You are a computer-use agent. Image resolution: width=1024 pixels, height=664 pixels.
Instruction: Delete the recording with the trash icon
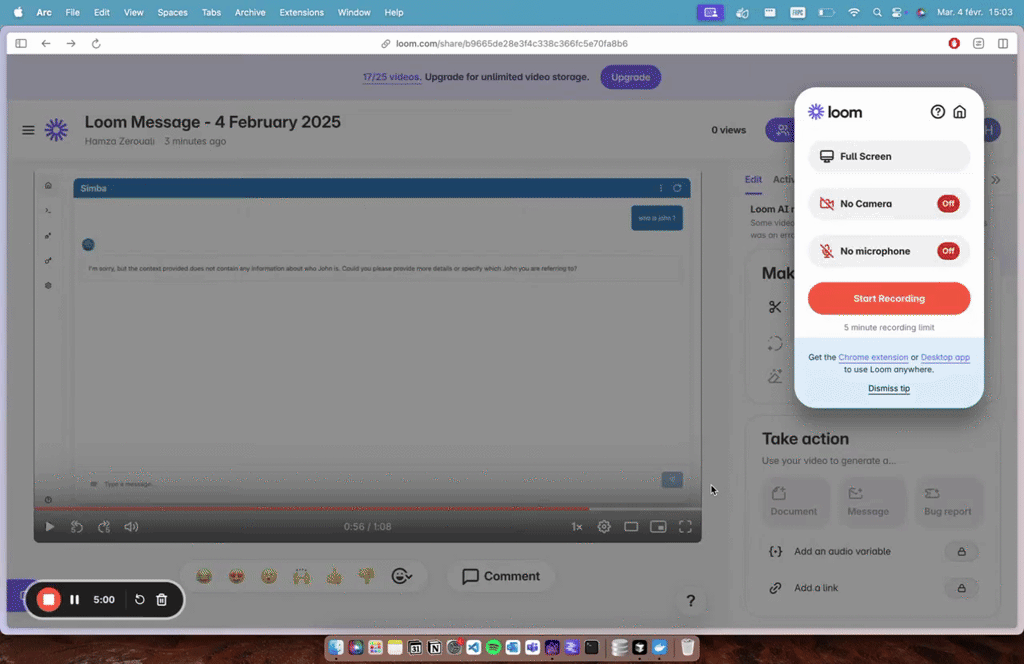161,599
